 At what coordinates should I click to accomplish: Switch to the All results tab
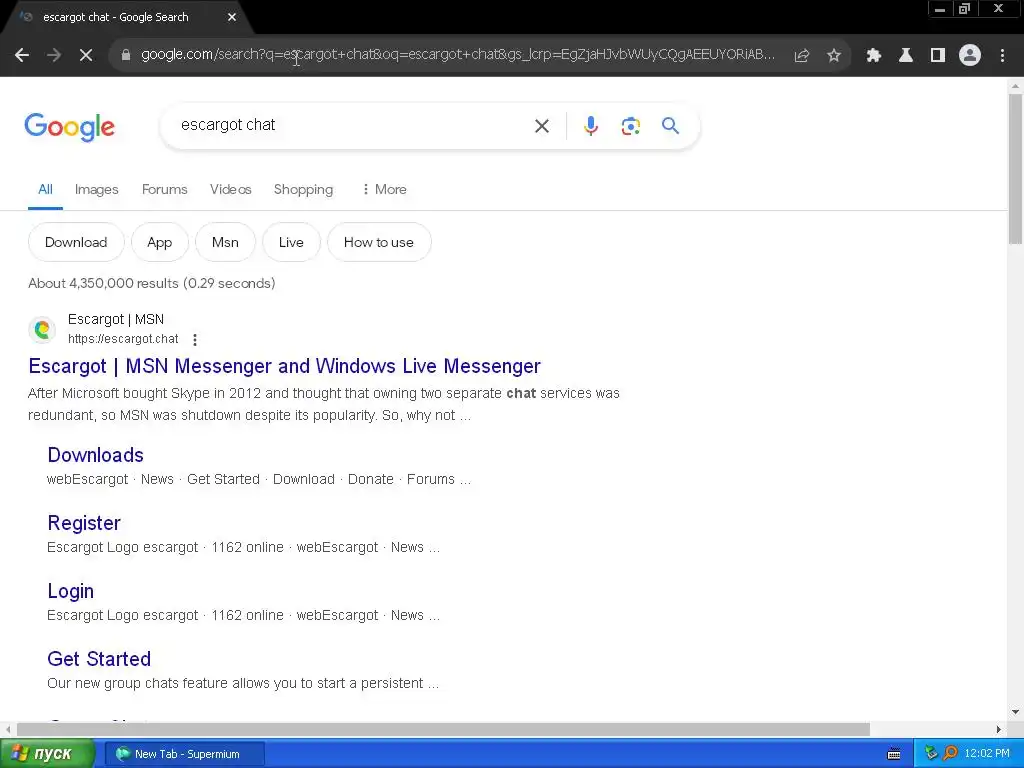pyautogui.click(x=45, y=189)
